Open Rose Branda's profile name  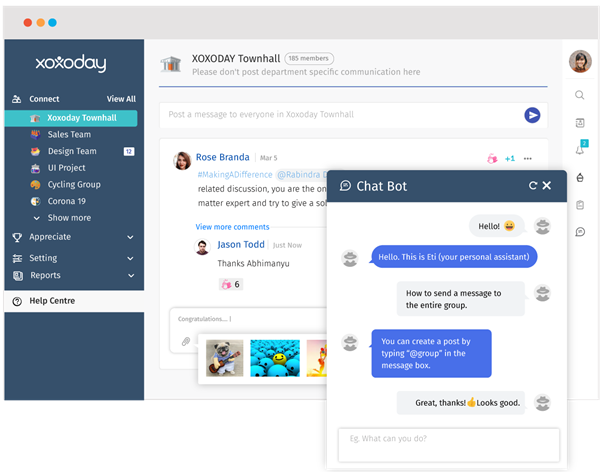[223, 157]
